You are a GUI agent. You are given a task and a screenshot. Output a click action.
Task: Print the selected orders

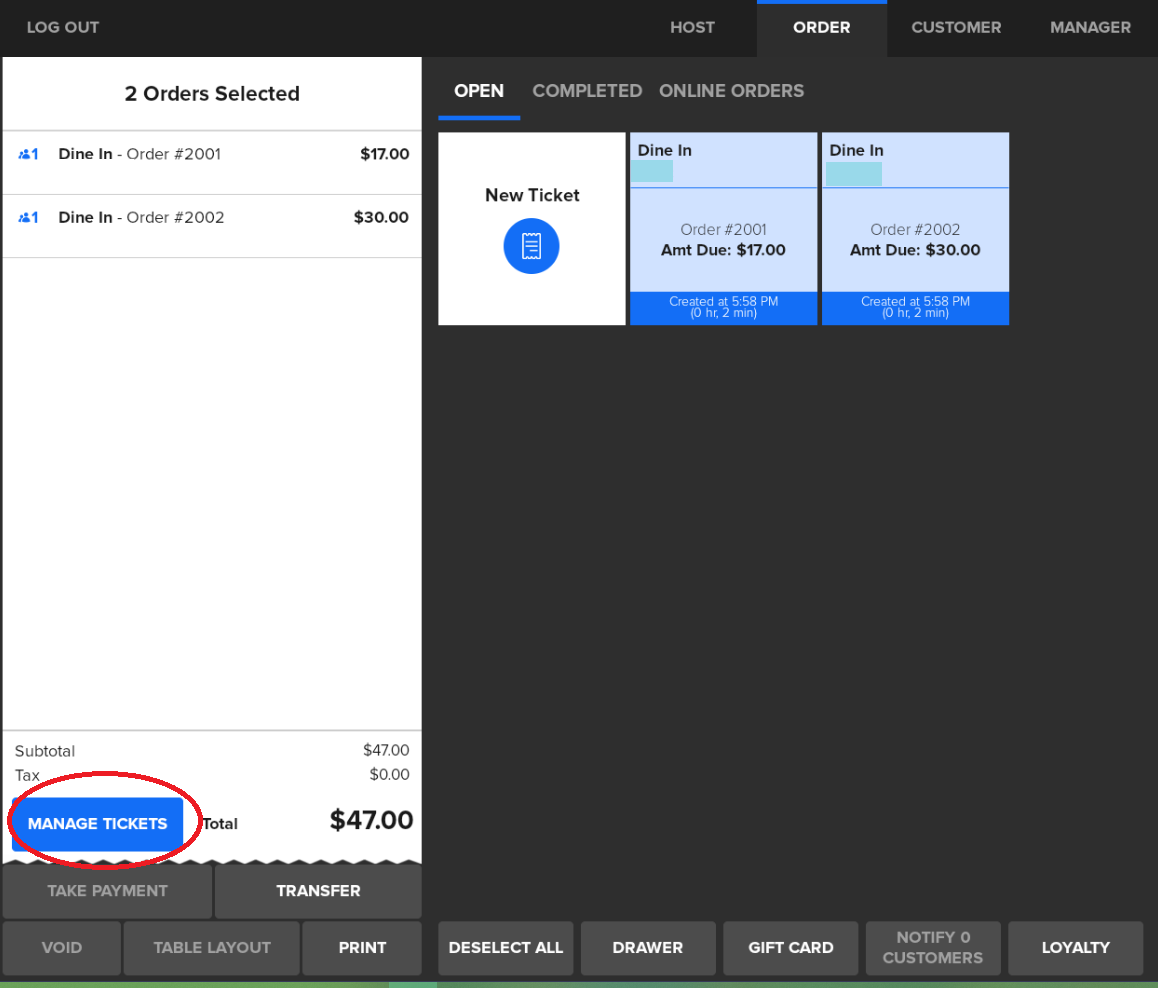362,948
